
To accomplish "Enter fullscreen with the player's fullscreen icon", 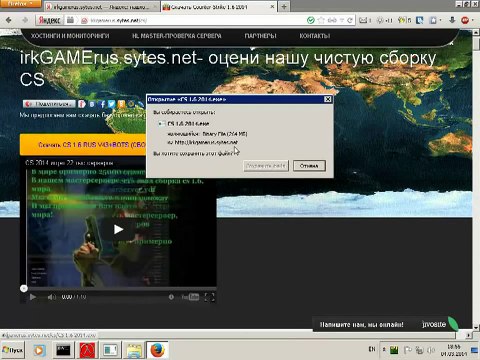I will pyautogui.click(x=209, y=297).
